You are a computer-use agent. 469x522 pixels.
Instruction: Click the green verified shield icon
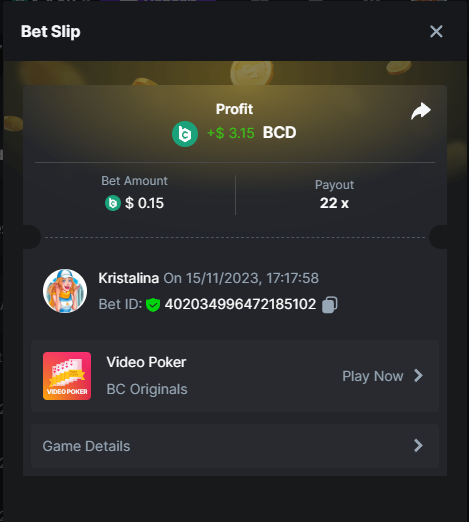coord(153,305)
